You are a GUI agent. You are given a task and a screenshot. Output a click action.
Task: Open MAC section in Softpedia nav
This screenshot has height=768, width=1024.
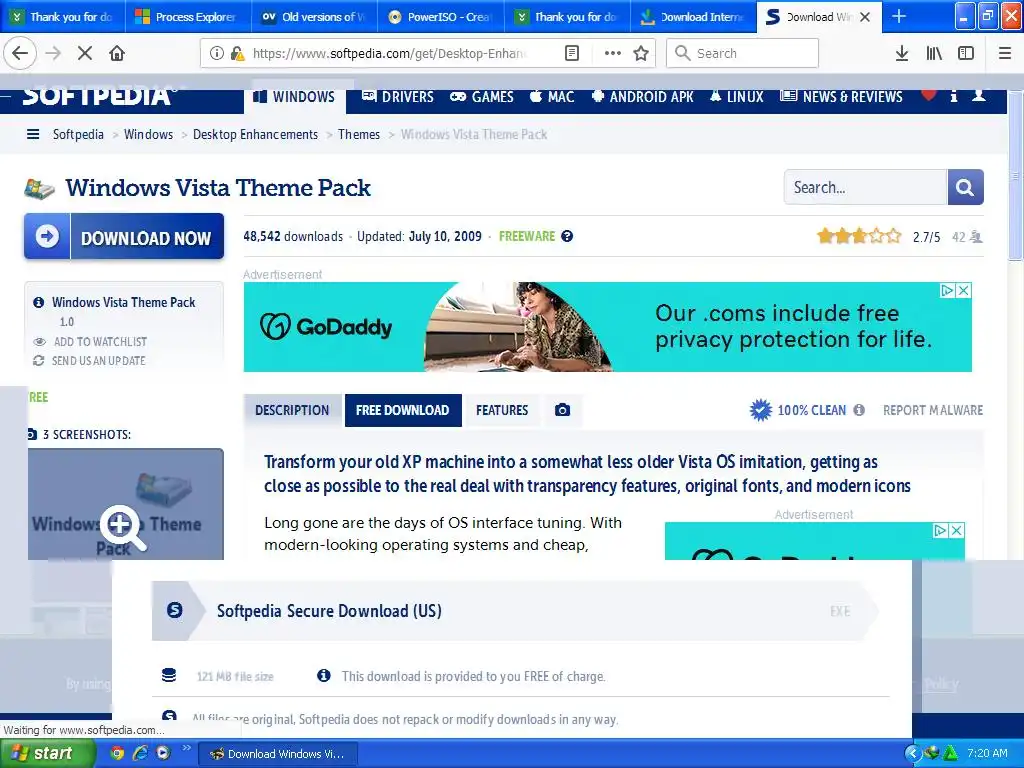click(x=552, y=97)
